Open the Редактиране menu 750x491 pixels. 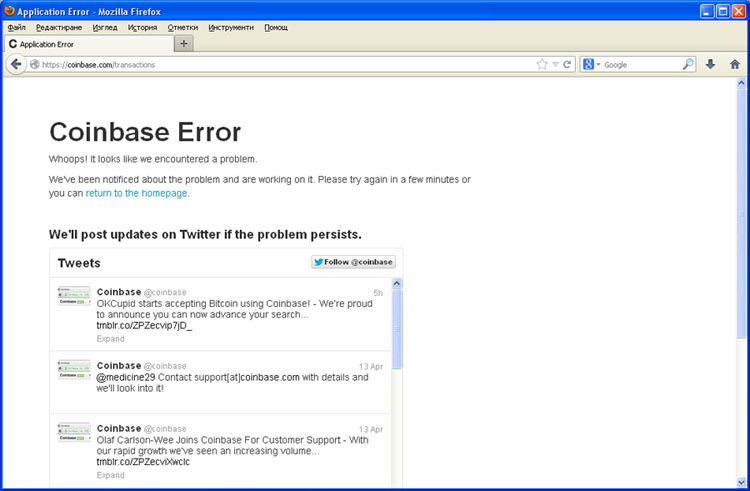59,27
